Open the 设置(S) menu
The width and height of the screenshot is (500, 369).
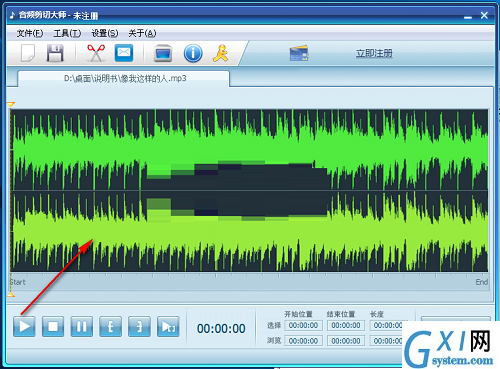[x=105, y=33]
